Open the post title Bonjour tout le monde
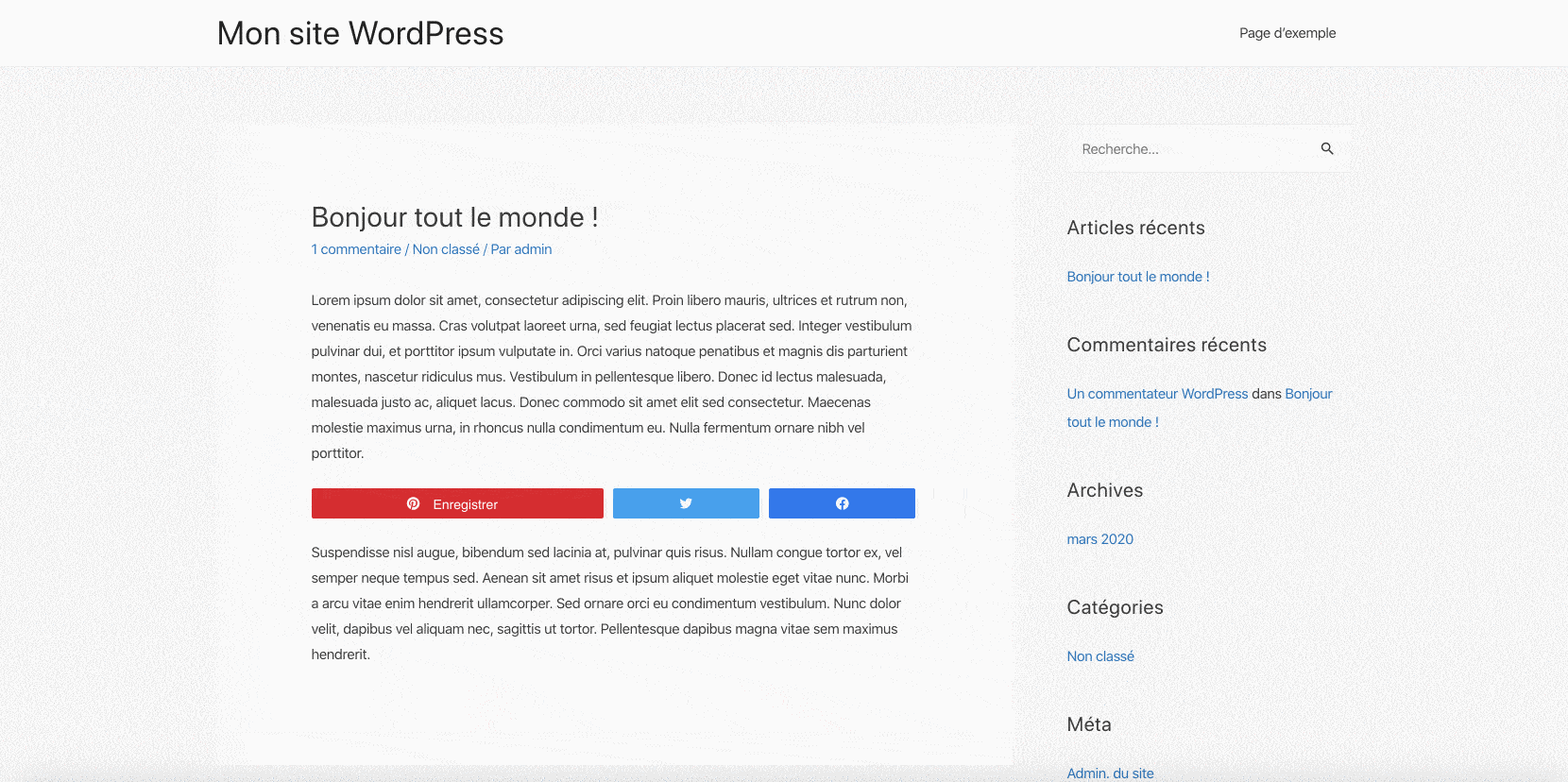The image size is (1568, 782). pyautogui.click(x=454, y=217)
